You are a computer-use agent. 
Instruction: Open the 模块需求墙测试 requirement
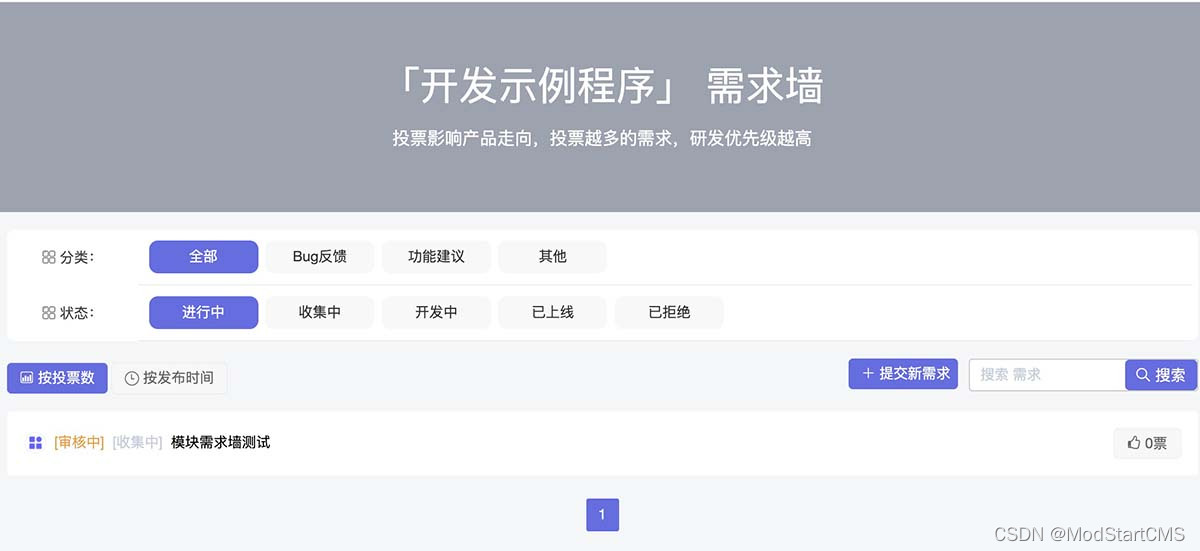coord(220,442)
